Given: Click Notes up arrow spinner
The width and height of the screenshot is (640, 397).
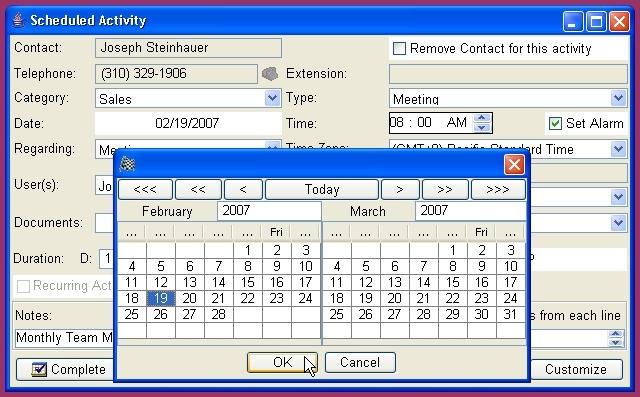Looking at the screenshot, I should click(x=616, y=334).
